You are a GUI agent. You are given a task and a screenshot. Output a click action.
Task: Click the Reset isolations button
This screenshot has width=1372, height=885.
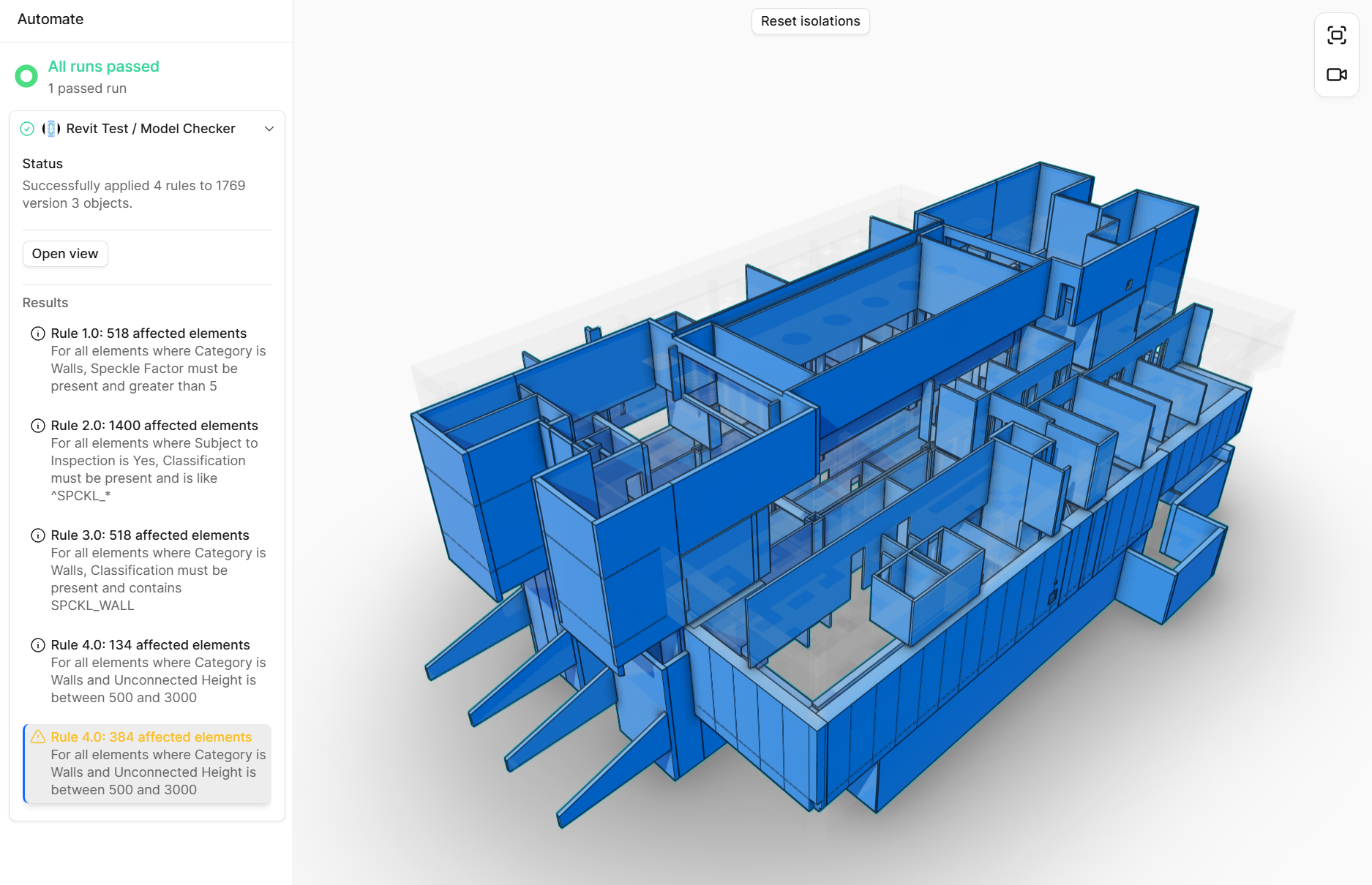click(810, 21)
